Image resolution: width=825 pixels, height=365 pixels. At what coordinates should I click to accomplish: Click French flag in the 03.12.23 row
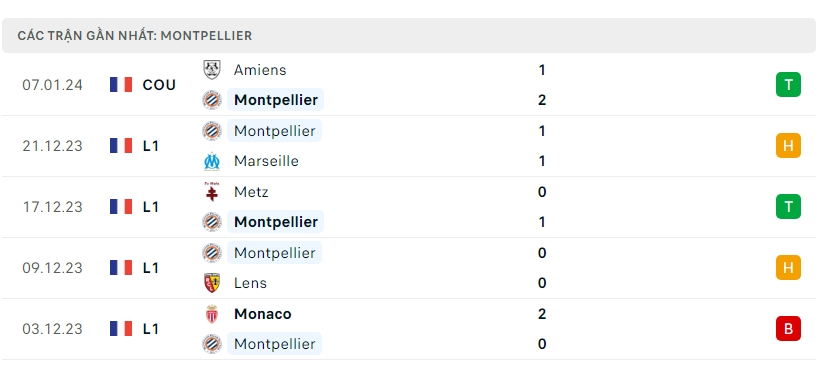(x=121, y=329)
